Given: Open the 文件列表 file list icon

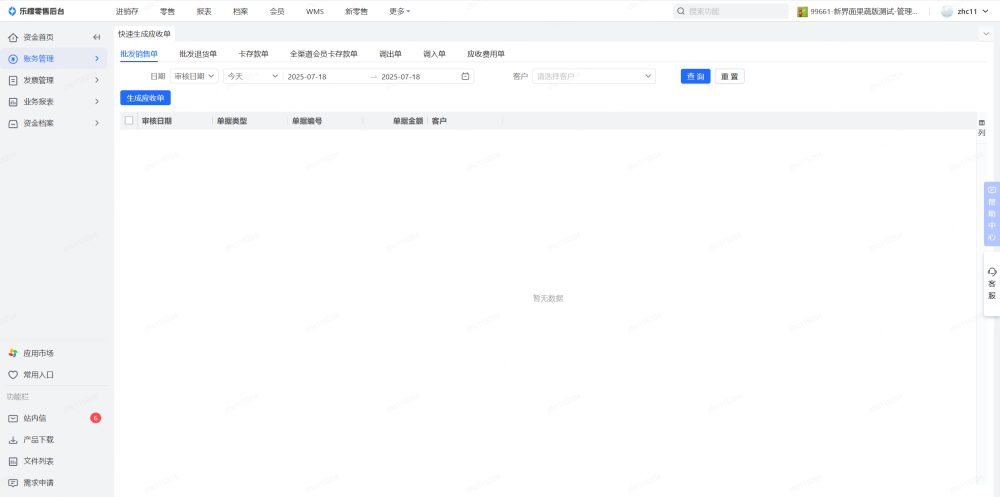Looking at the screenshot, I should coord(13,461).
